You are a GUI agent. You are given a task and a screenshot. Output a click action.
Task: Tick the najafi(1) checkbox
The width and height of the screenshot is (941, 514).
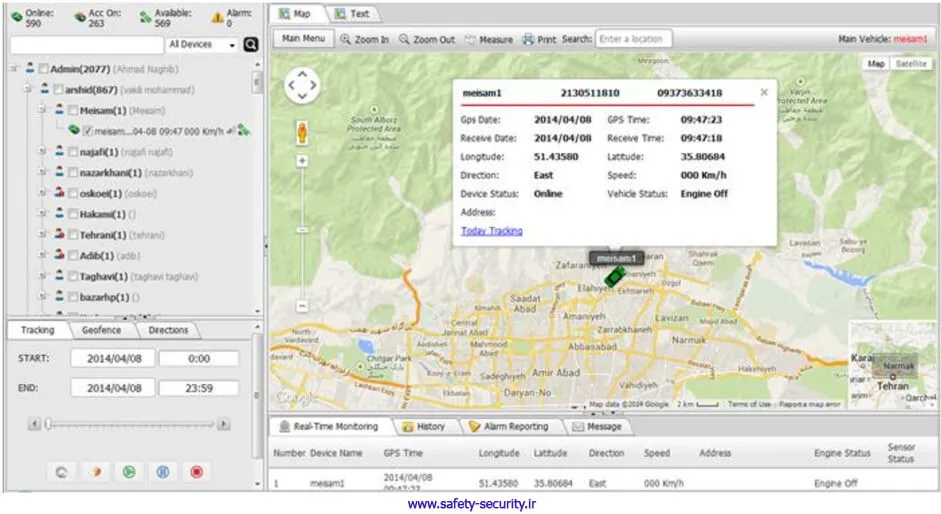pos(72,152)
